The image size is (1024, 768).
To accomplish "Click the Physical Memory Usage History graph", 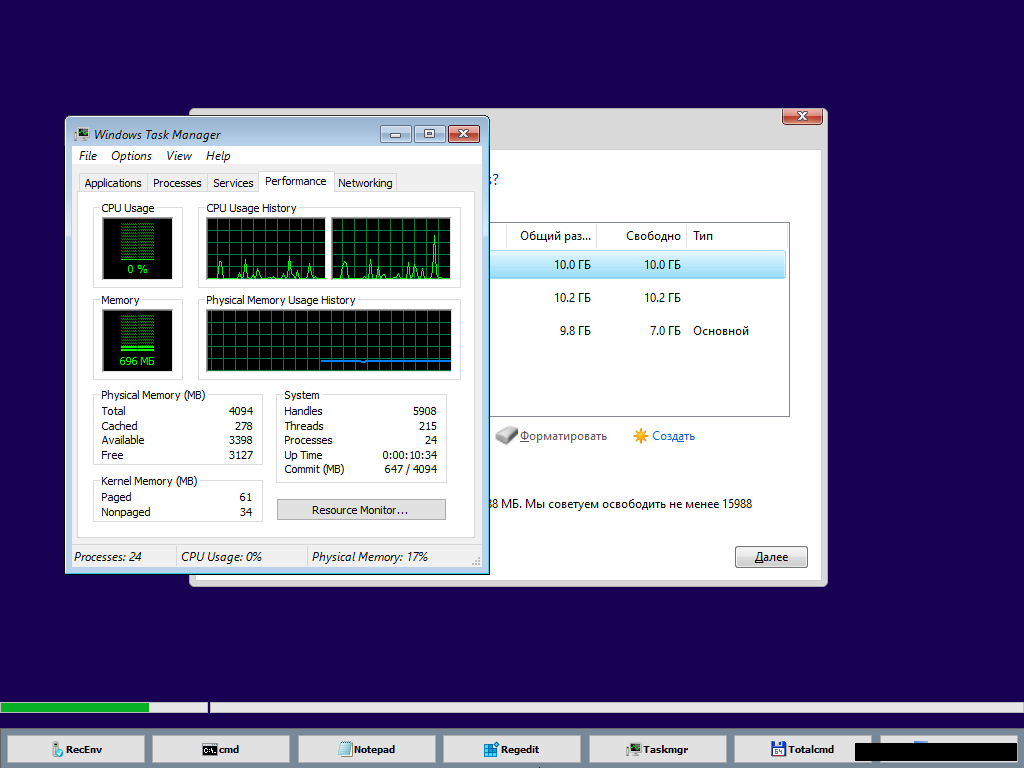I will click(329, 340).
